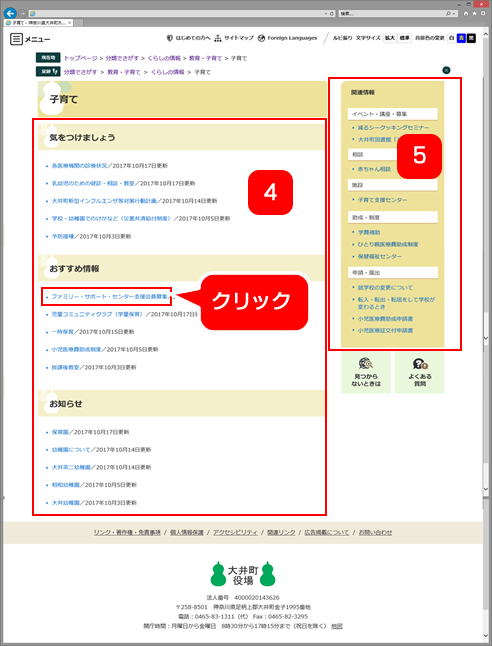Open リンク・著作権・免責事項 footer link
Viewport: 492px width, 646px height.
tap(127, 532)
